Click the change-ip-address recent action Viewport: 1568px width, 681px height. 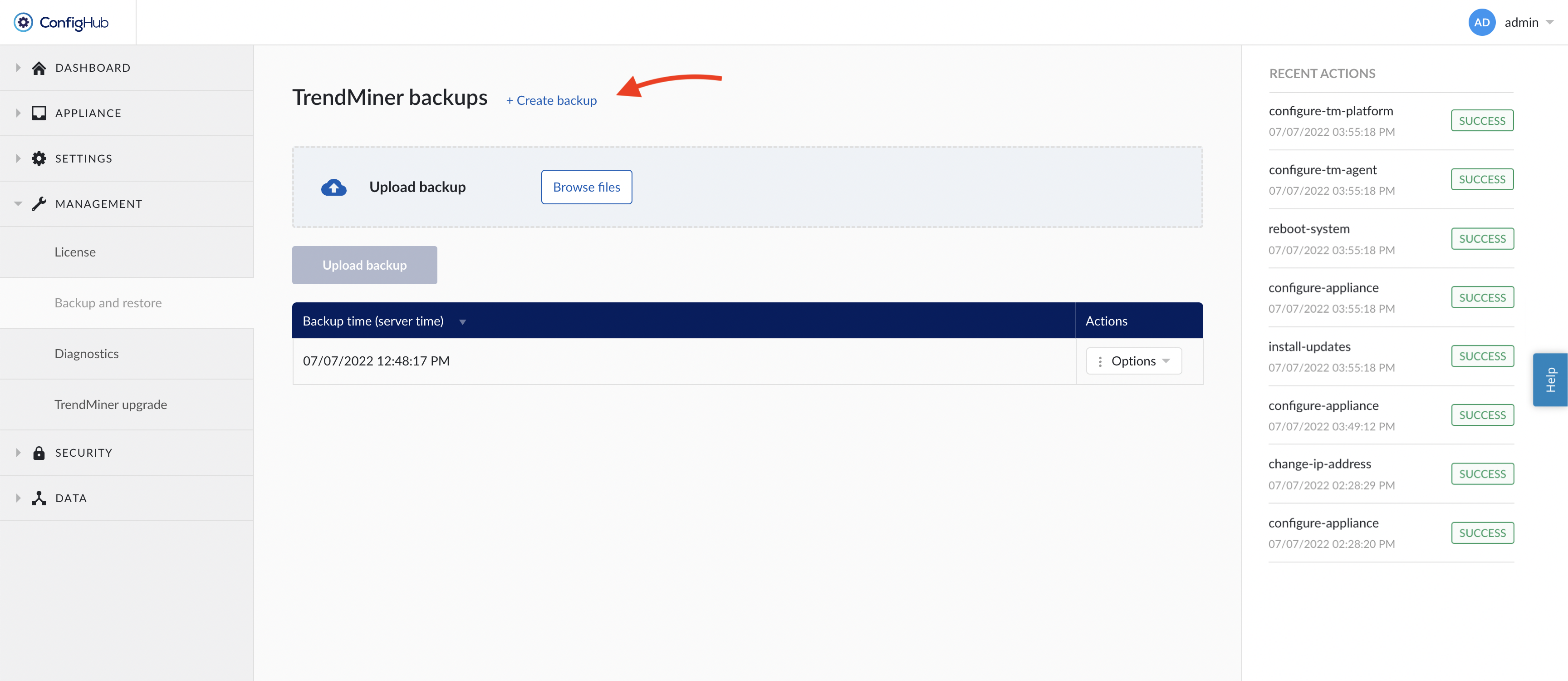[1320, 464]
